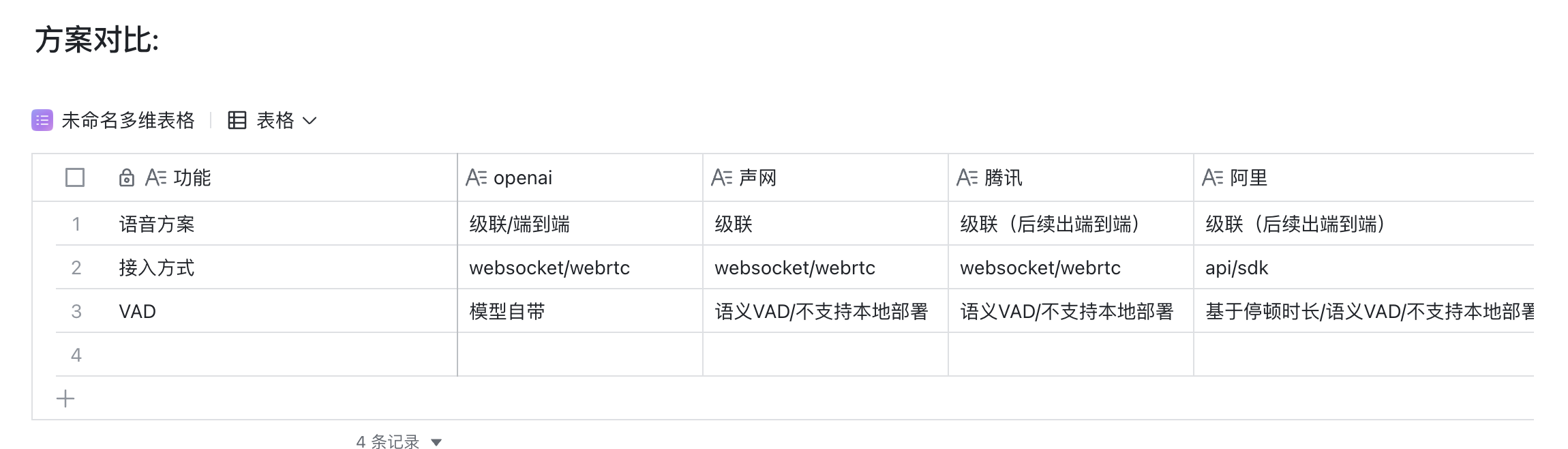1568x449 pixels.
Task: Add a new row with plus icon
Action: click(x=65, y=399)
